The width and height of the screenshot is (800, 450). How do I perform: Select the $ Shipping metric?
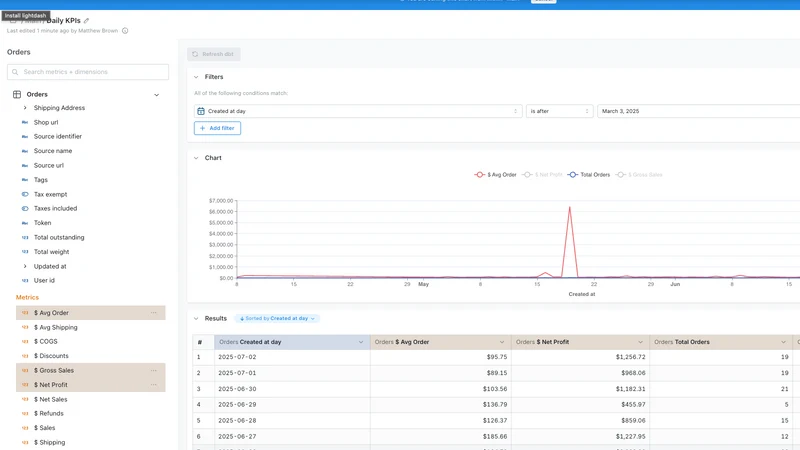pos(49,442)
